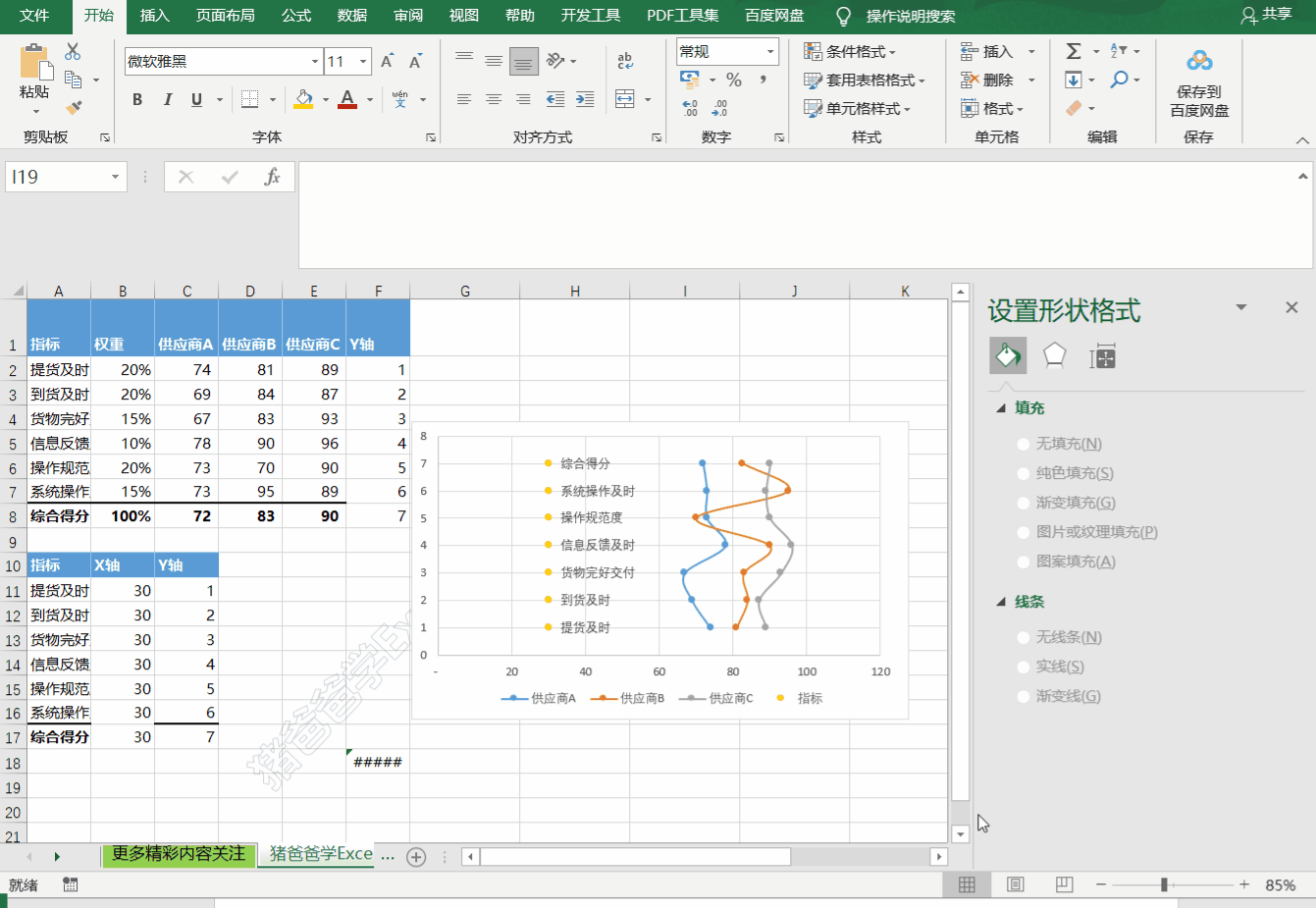Click the fill color bucket swatch

pos(303,99)
